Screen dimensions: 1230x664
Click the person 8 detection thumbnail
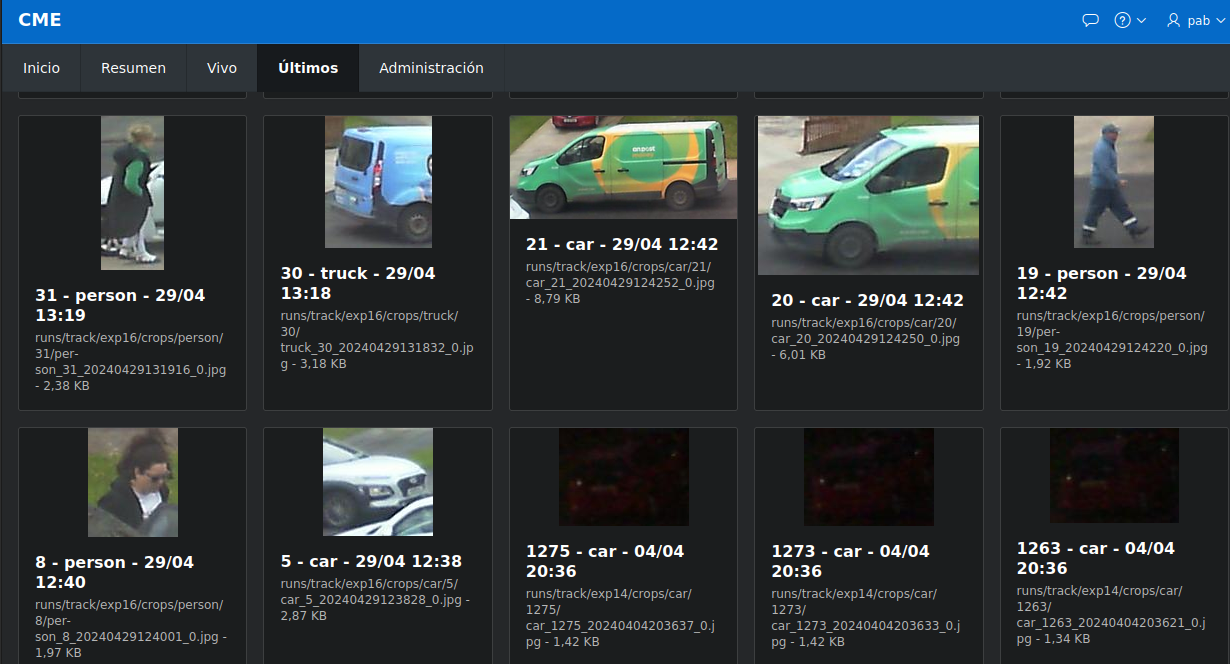131,481
